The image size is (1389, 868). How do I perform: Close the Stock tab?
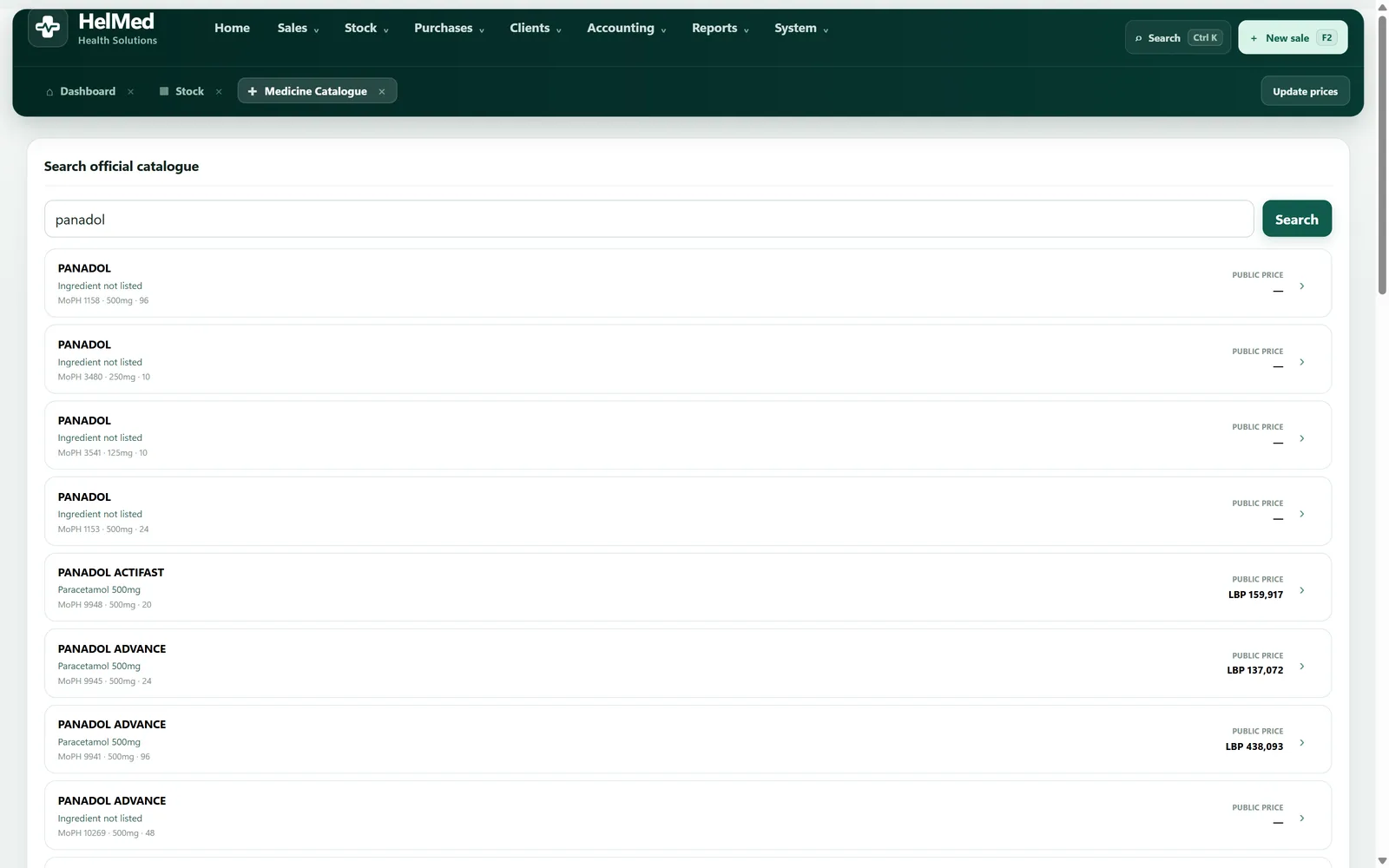coord(219,91)
